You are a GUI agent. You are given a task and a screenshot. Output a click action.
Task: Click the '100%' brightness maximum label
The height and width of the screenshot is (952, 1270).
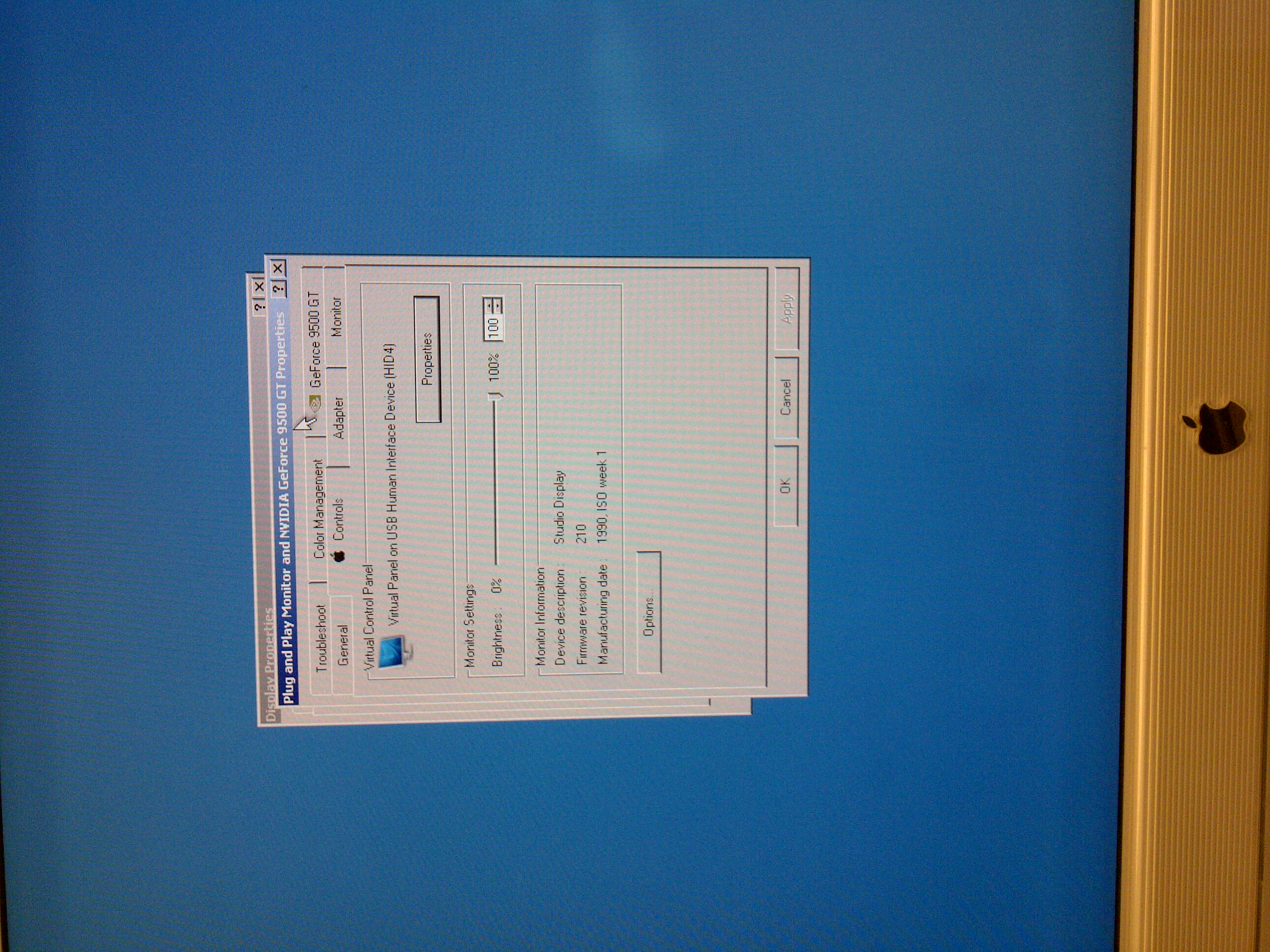point(493,367)
